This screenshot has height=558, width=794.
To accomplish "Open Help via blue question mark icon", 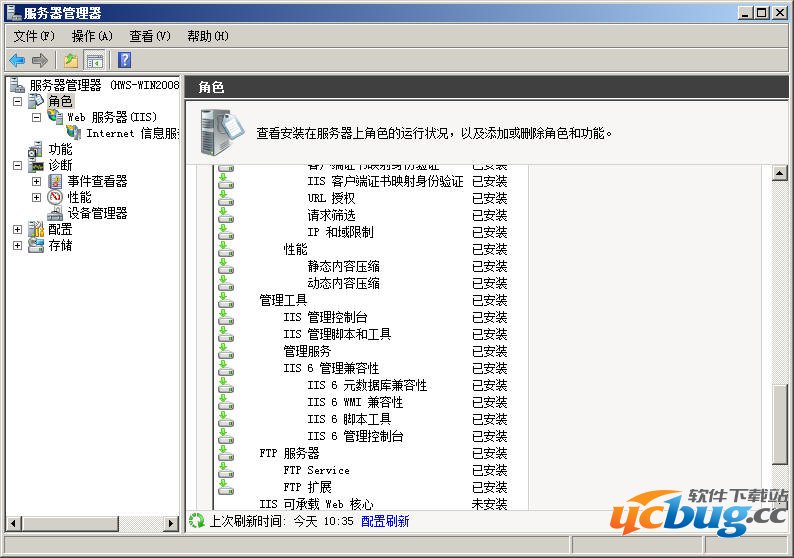I will click(x=125, y=60).
